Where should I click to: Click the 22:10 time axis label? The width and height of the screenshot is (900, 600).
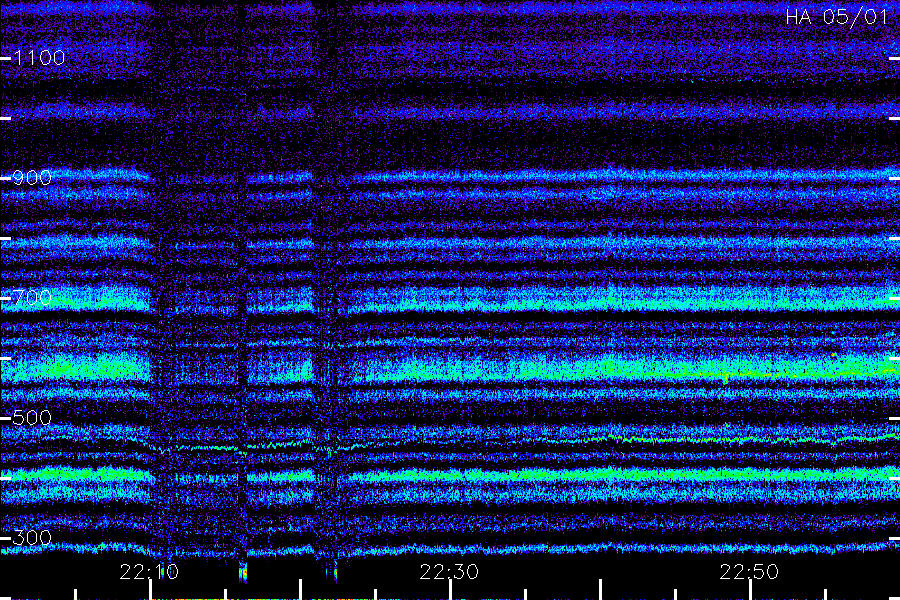coord(149,572)
